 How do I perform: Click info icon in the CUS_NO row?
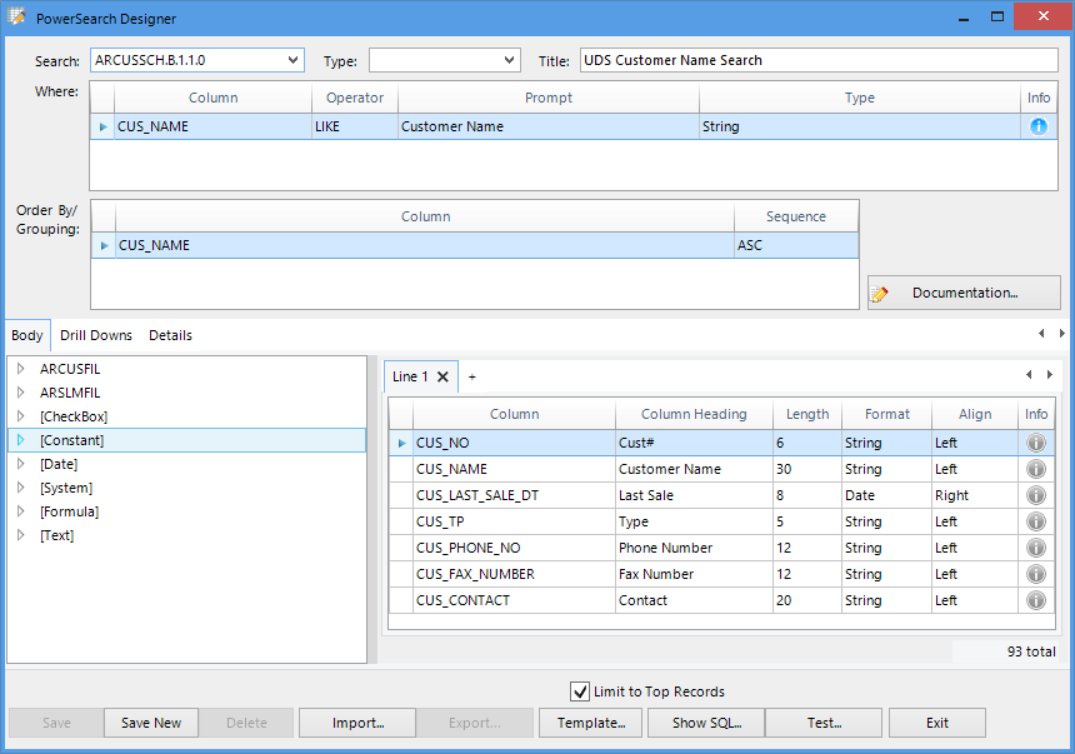coord(1036,443)
